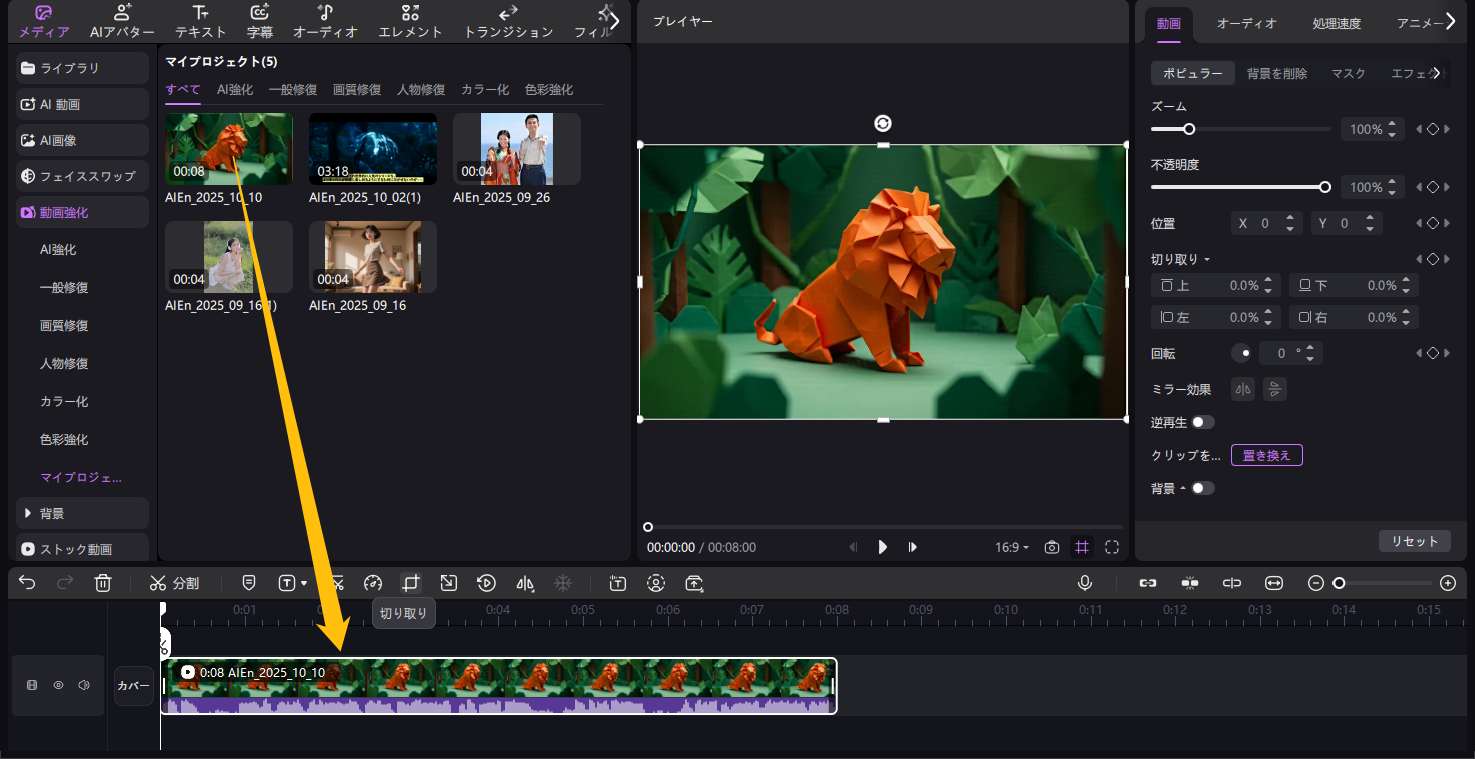Open the 16:9 aspect ratio dropdown
Screen dimensions: 1475x759
tap(1012, 547)
